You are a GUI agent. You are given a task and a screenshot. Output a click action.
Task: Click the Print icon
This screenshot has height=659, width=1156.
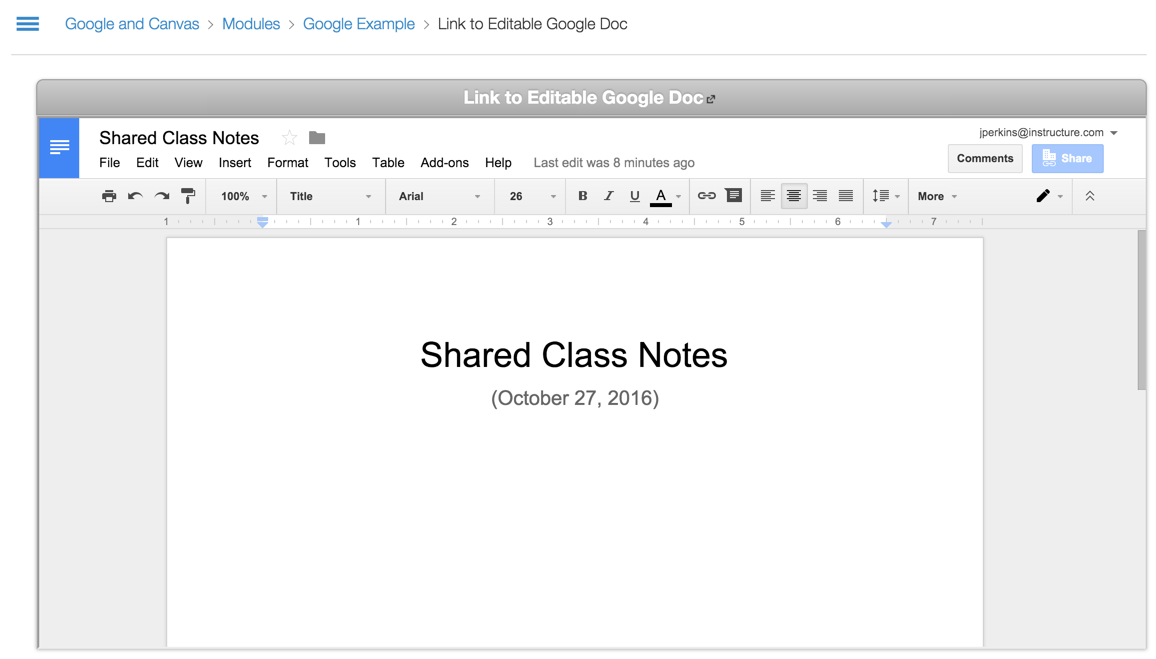click(x=109, y=196)
